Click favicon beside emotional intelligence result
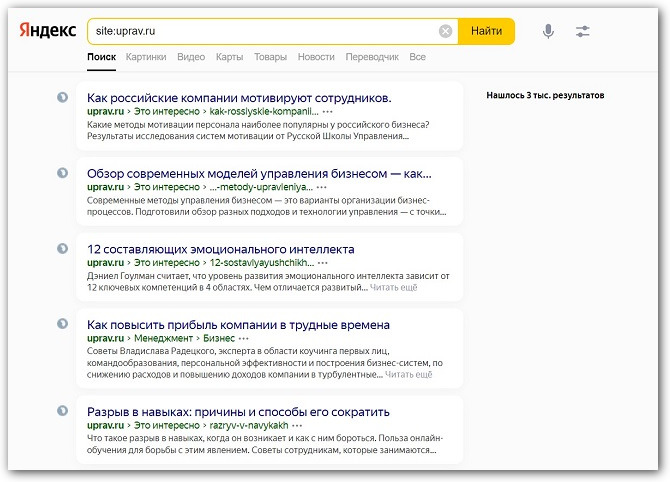The image size is (670, 482). pyautogui.click(x=62, y=248)
